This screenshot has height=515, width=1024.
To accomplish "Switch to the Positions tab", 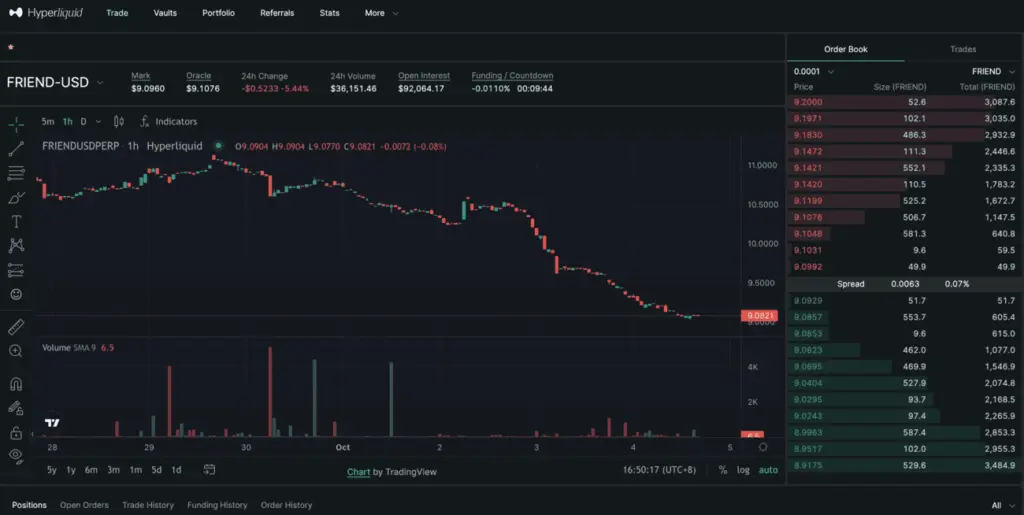I will click(x=29, y=505).
